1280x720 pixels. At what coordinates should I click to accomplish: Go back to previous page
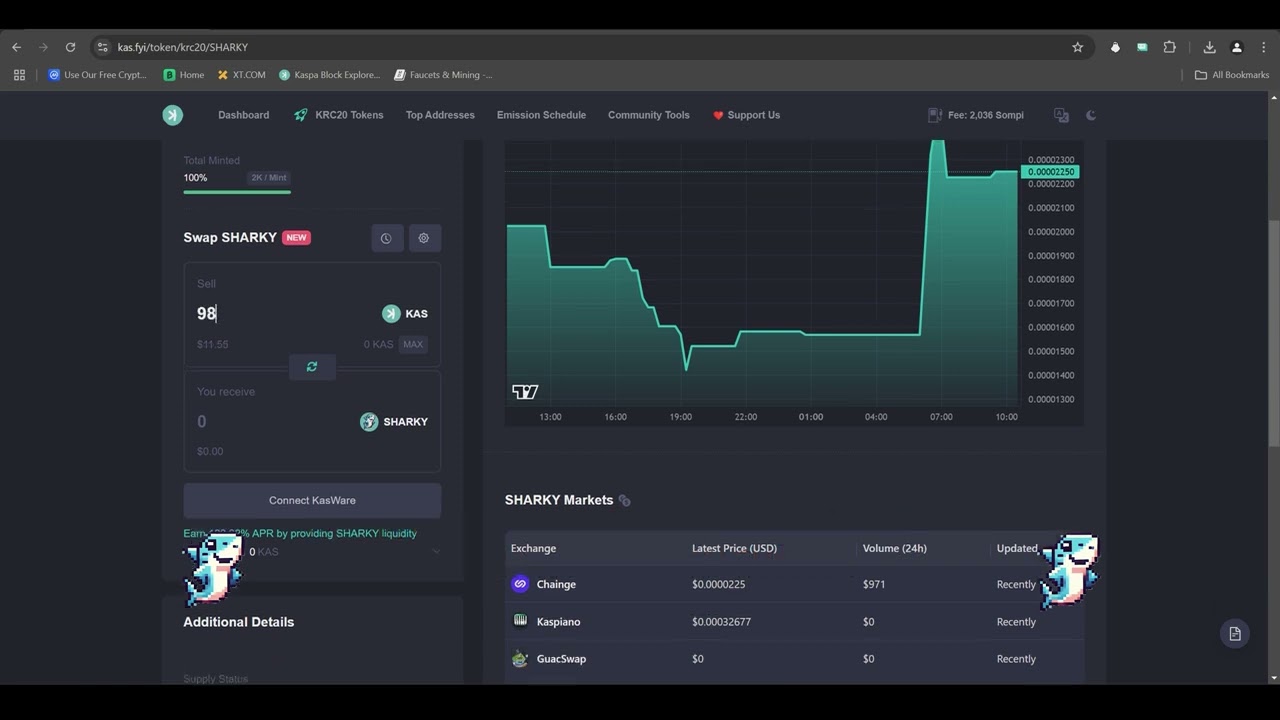tap(16, 47)
